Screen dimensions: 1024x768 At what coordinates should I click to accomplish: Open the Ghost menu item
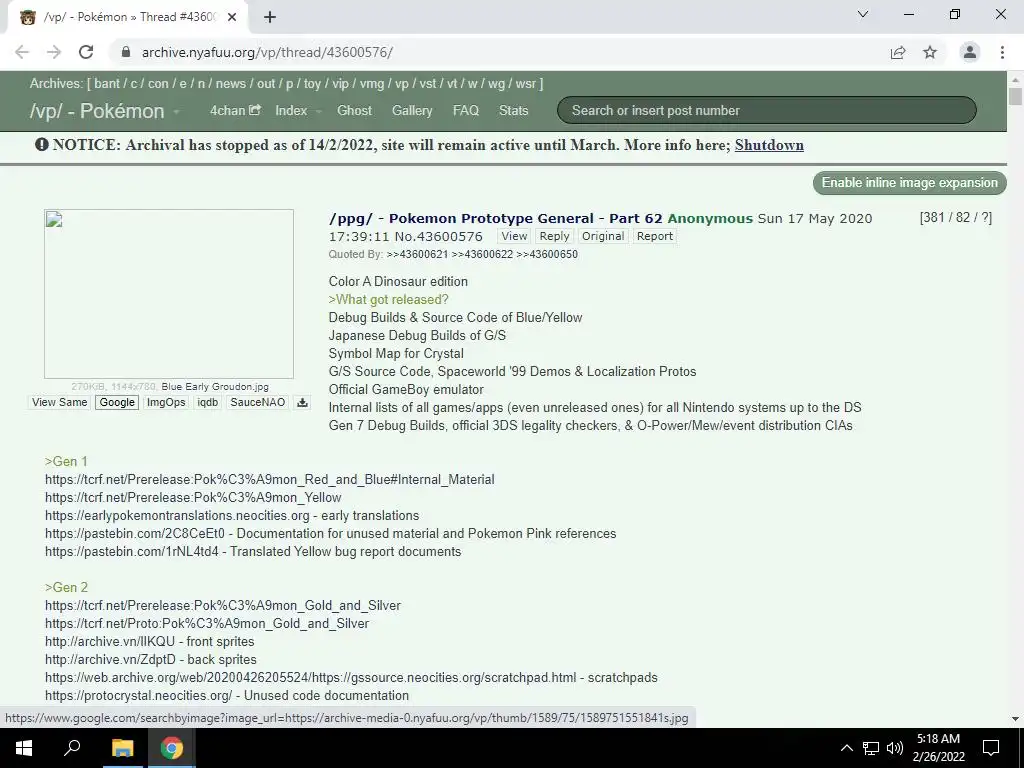click(x=354, y=110)
